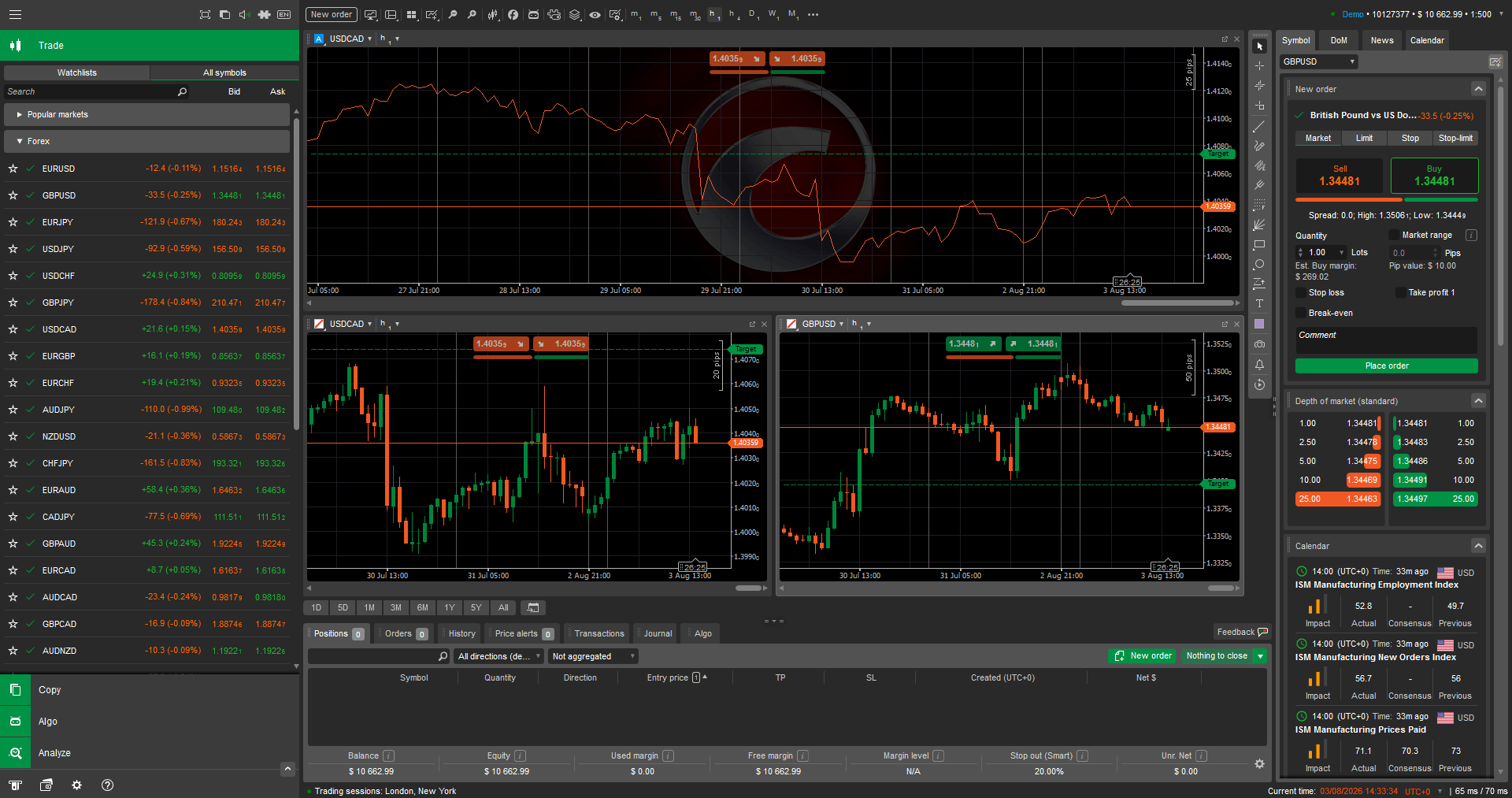
Task: Select the Fibonacci fan drawing tool
Action: [x=1259, y=225]
